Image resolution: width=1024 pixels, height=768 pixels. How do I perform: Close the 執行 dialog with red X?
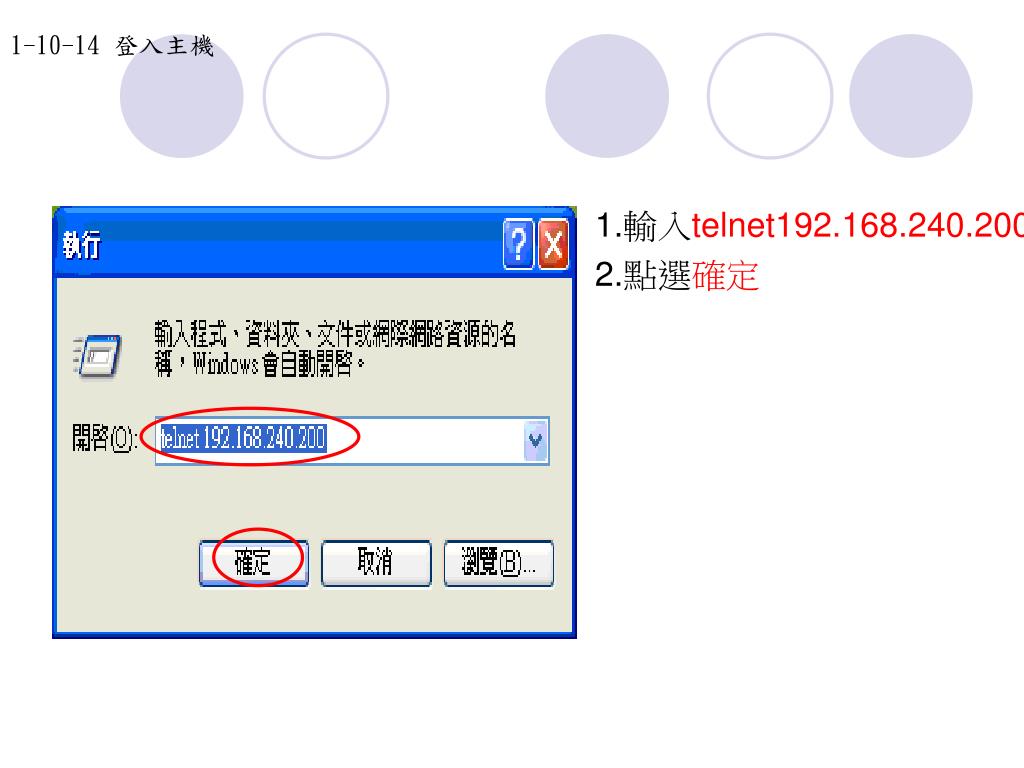[553, 245]
